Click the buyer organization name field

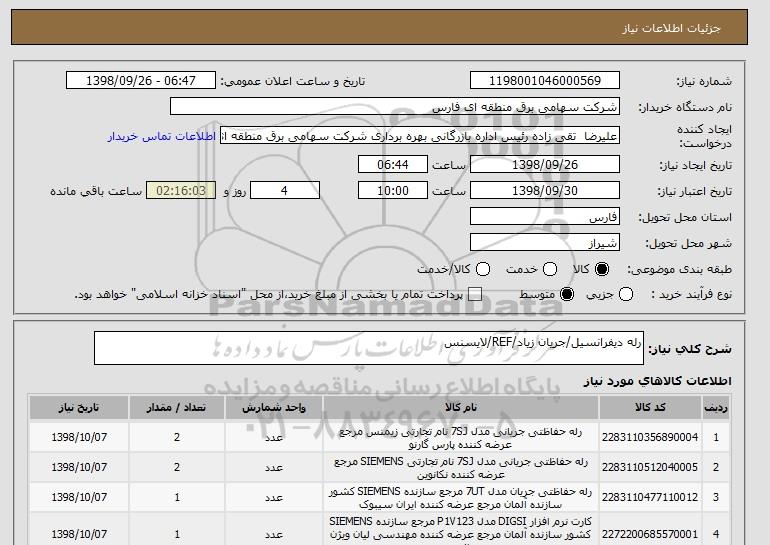[395, 107]
